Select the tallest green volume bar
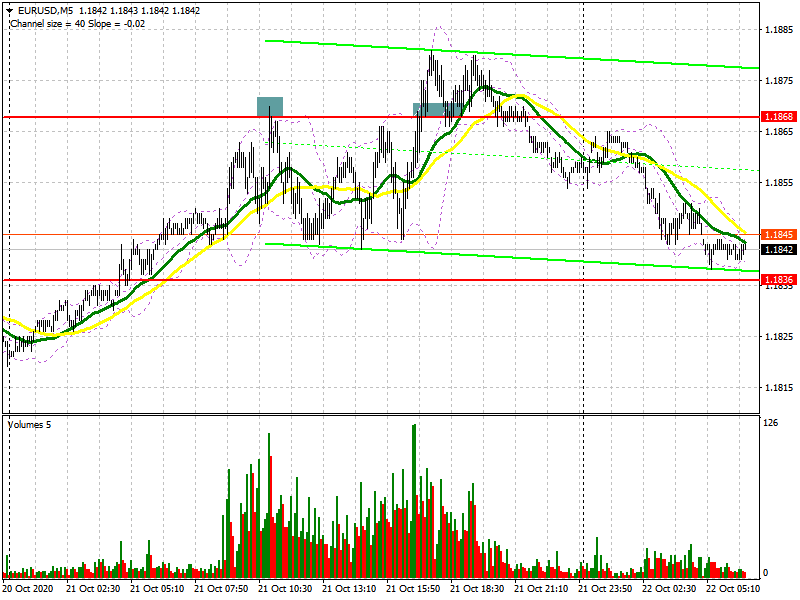 click(414, 500)
